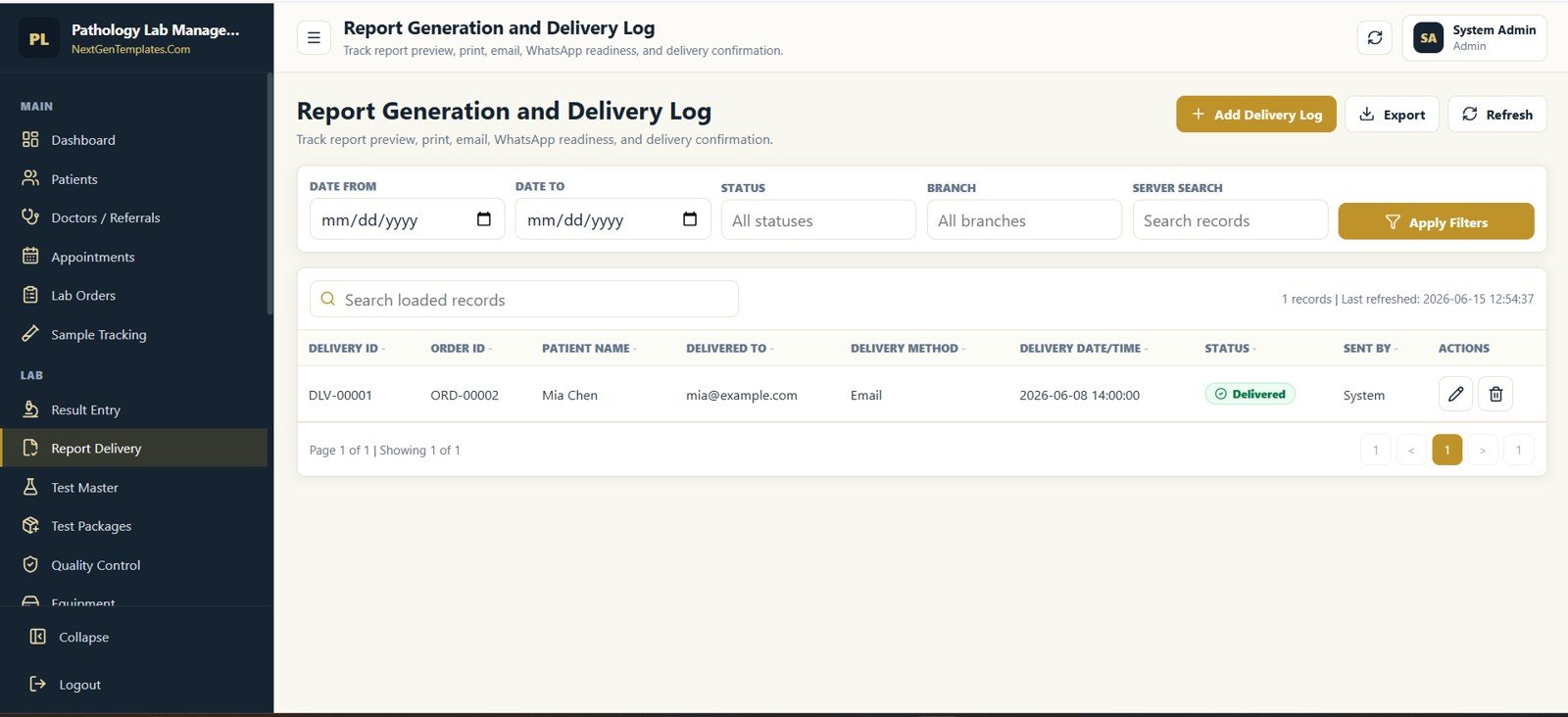Click the delete trash icon for DLV-00001
Viewport: 1568px width, 717px height.
(1495, 394)
